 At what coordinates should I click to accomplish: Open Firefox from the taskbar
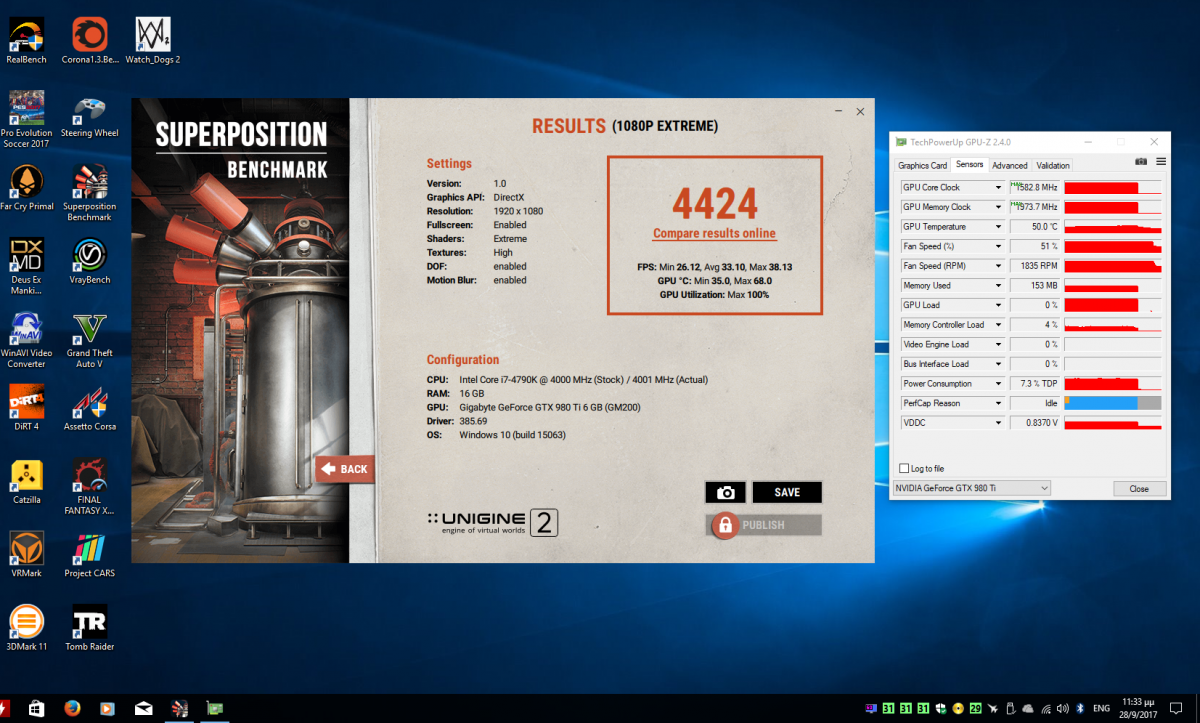(x=72, y=708)
